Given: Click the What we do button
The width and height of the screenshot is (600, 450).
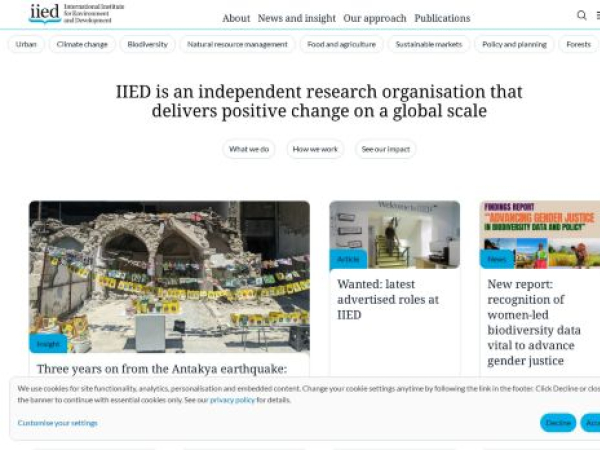Looking at the screenshot, I should coord(249,149).
